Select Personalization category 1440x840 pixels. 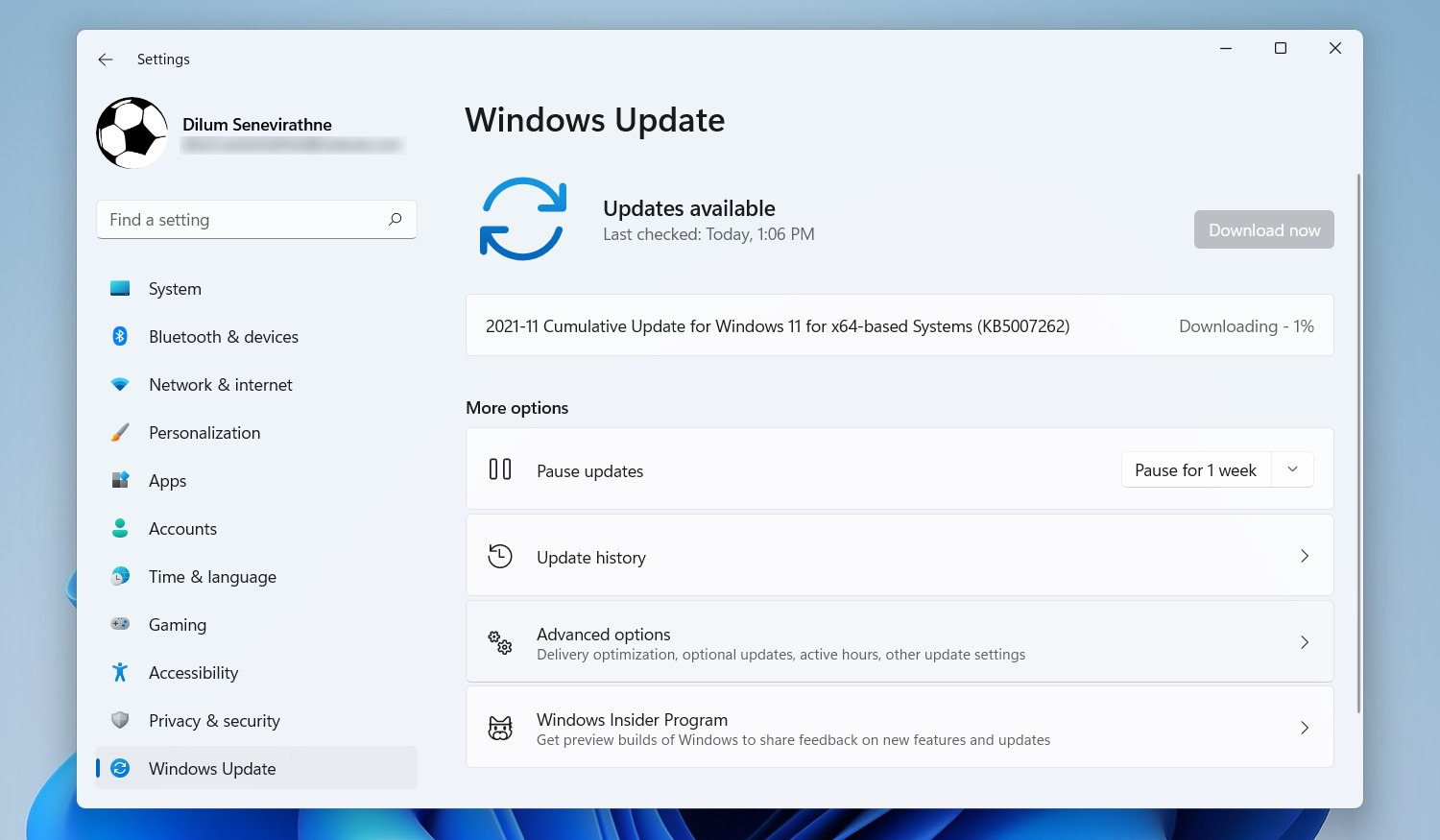click(x=256, y=433)
